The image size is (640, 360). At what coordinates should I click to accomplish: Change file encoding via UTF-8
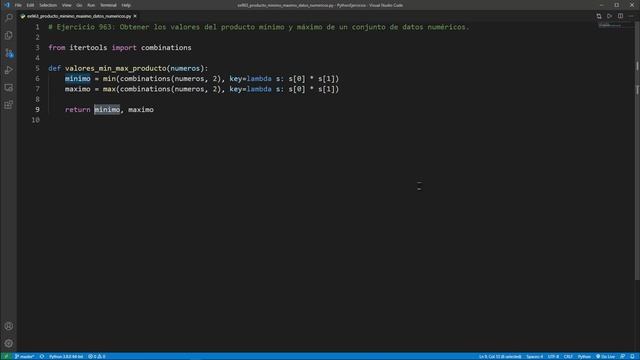(553, 356)
